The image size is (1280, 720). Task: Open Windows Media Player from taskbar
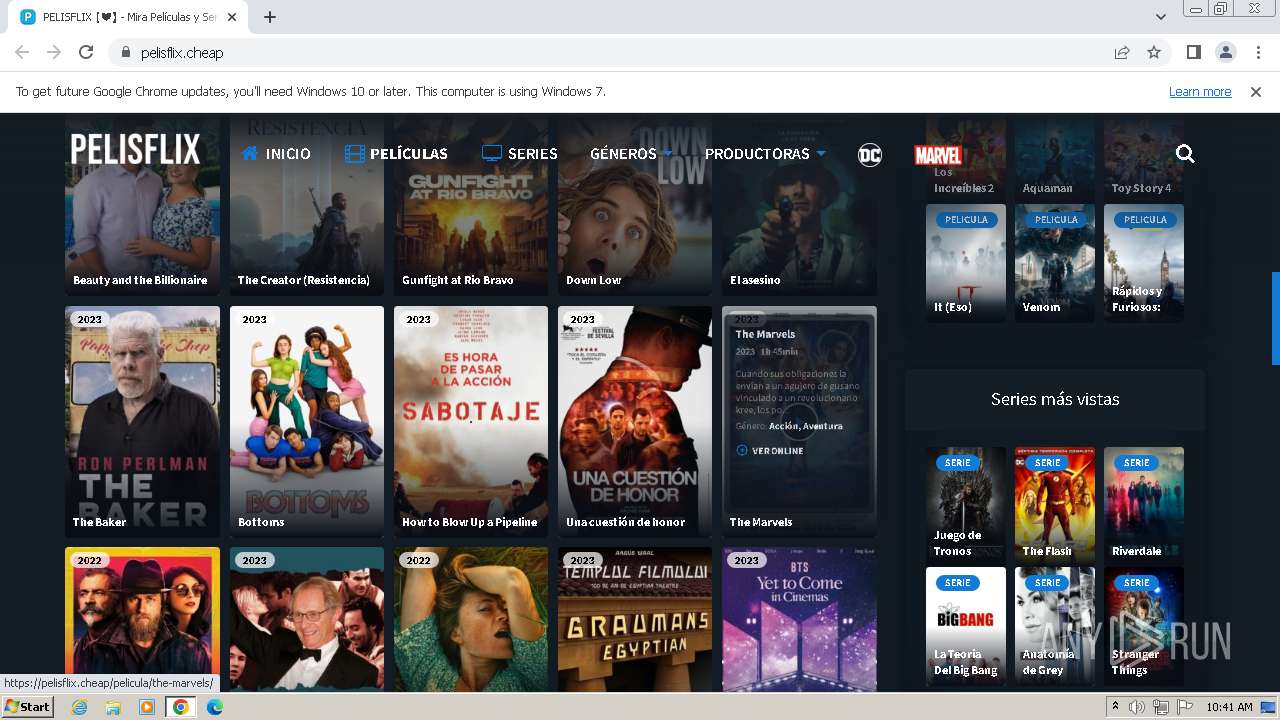click(x=147, y=707)
